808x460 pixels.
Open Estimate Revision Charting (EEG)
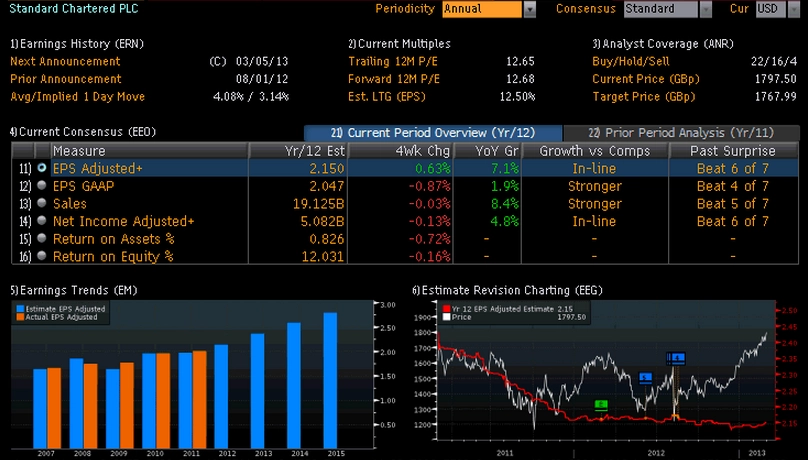(507, 291)
